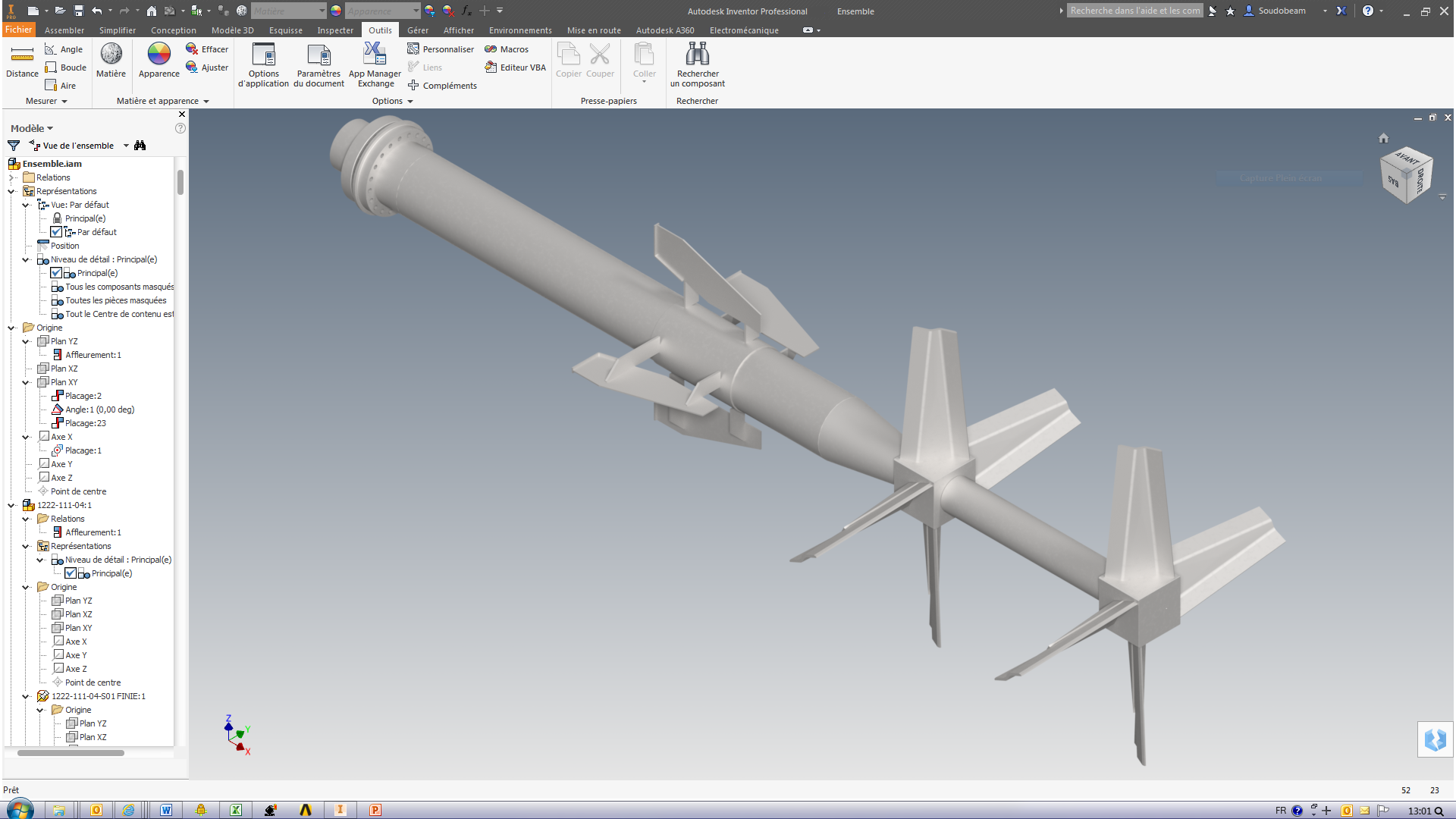Expand the Relations node under Ensemble.iam
This screenshot has width=1456, height=819.
coord(11,177)
